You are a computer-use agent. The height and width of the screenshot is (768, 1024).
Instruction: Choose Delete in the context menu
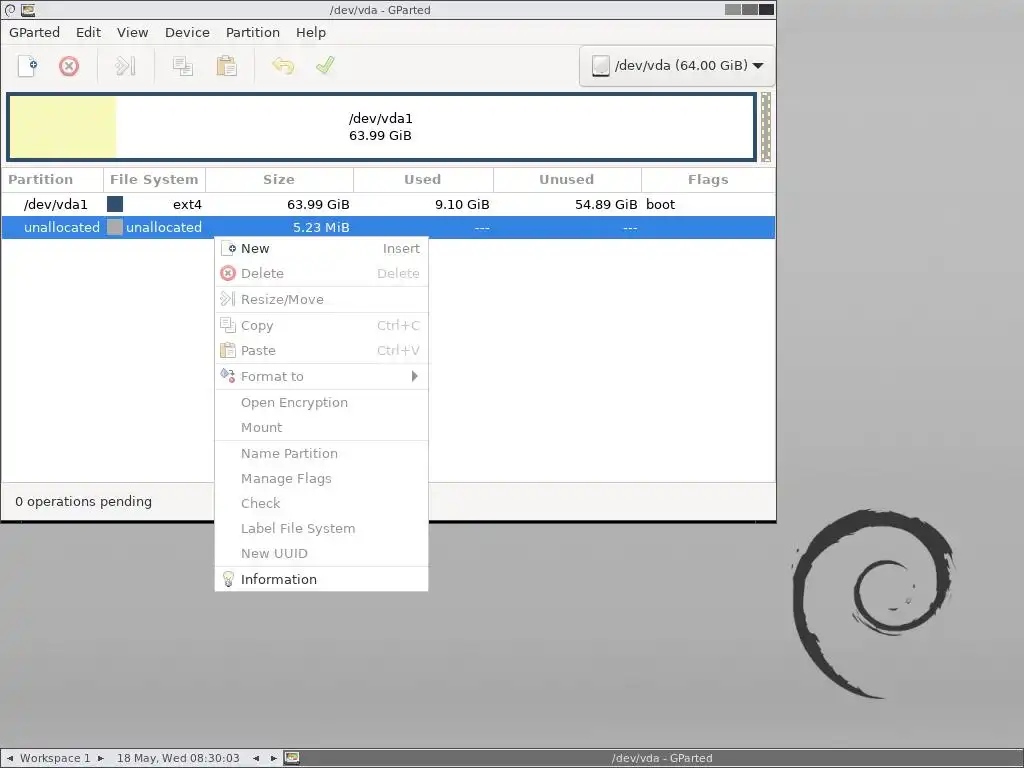321,273
